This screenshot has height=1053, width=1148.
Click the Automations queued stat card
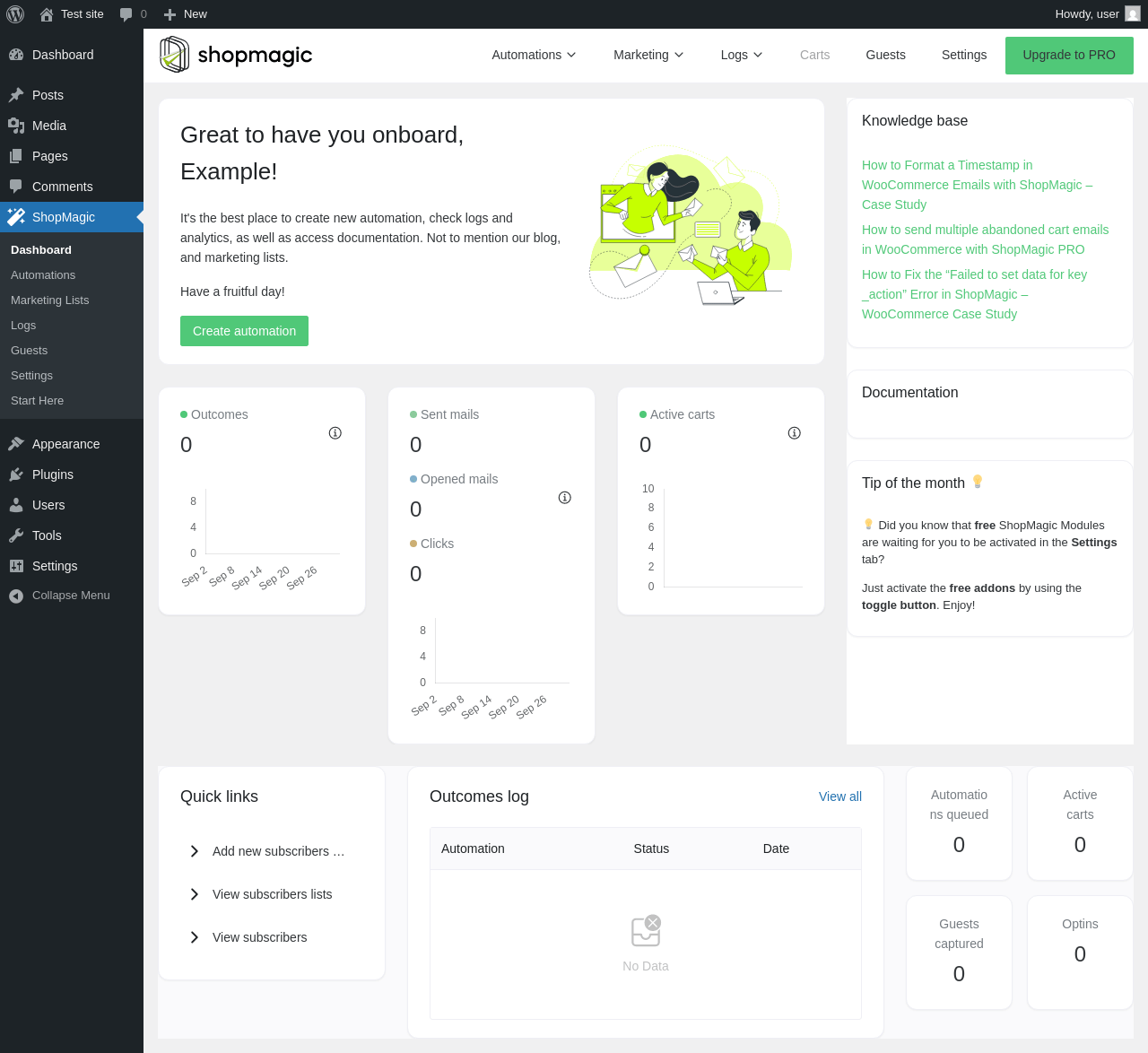[x=959, y=823]
